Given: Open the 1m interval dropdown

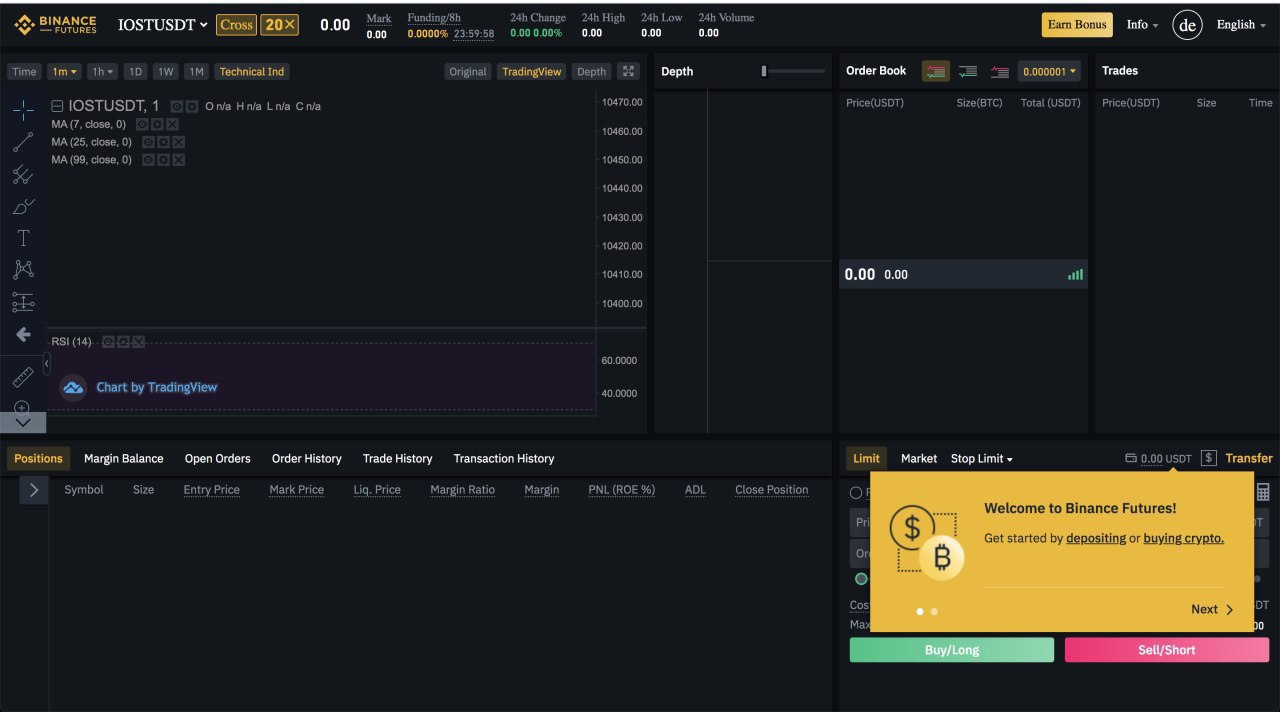Looking at the screenshot, I should (65, 71).
